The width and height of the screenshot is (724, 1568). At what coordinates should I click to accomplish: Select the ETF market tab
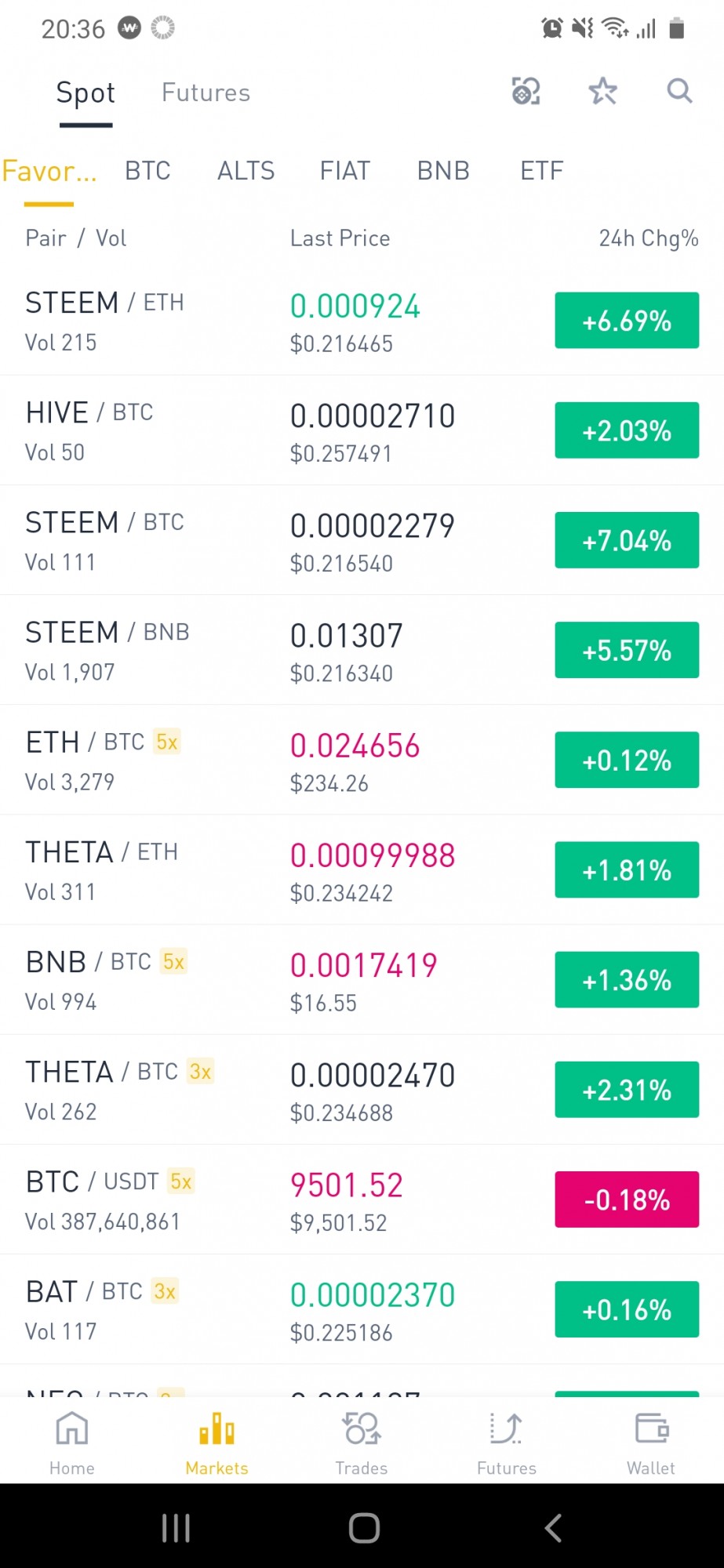click(542, 171)
